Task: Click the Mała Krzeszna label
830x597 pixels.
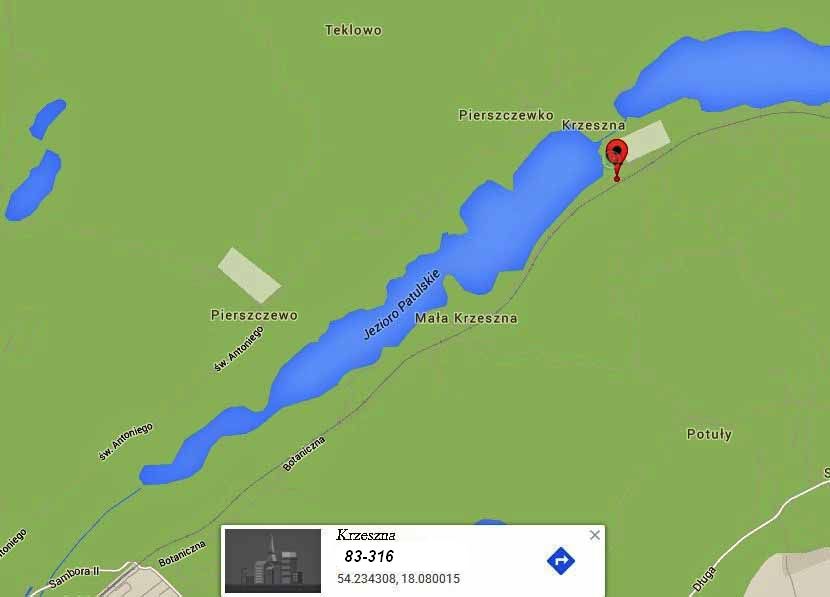Action: (466, 318)
